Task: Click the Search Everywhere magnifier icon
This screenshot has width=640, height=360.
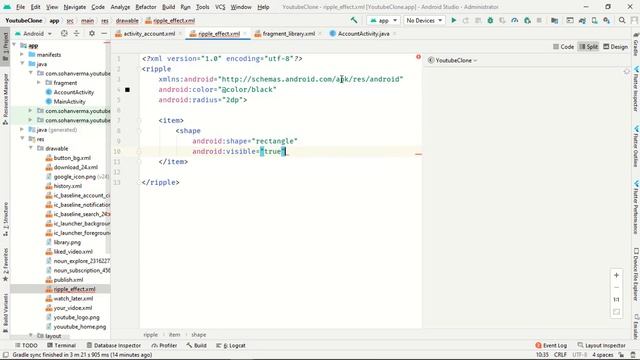Action: click(622, 20)
